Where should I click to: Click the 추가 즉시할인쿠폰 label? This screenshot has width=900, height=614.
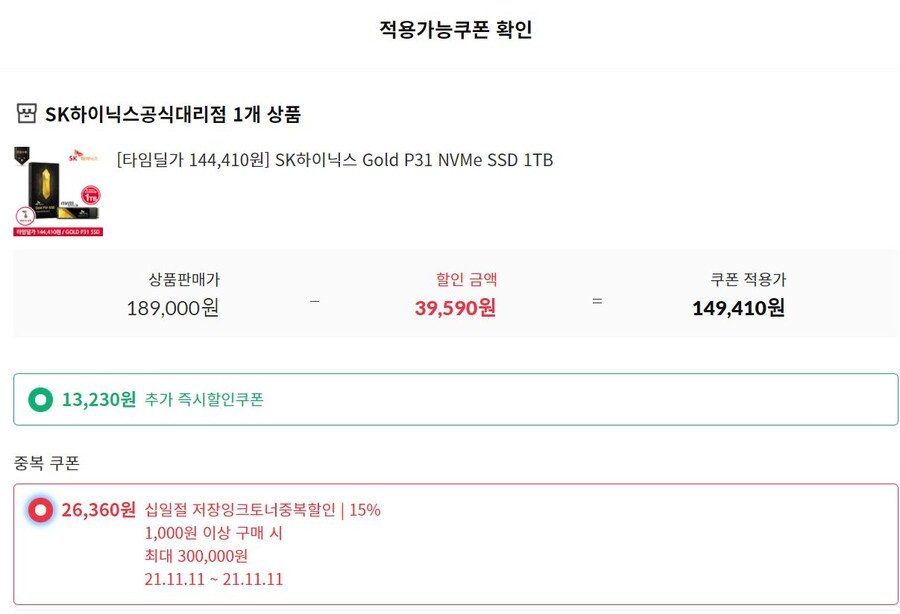pyautogui.click(x=204, y=399)
